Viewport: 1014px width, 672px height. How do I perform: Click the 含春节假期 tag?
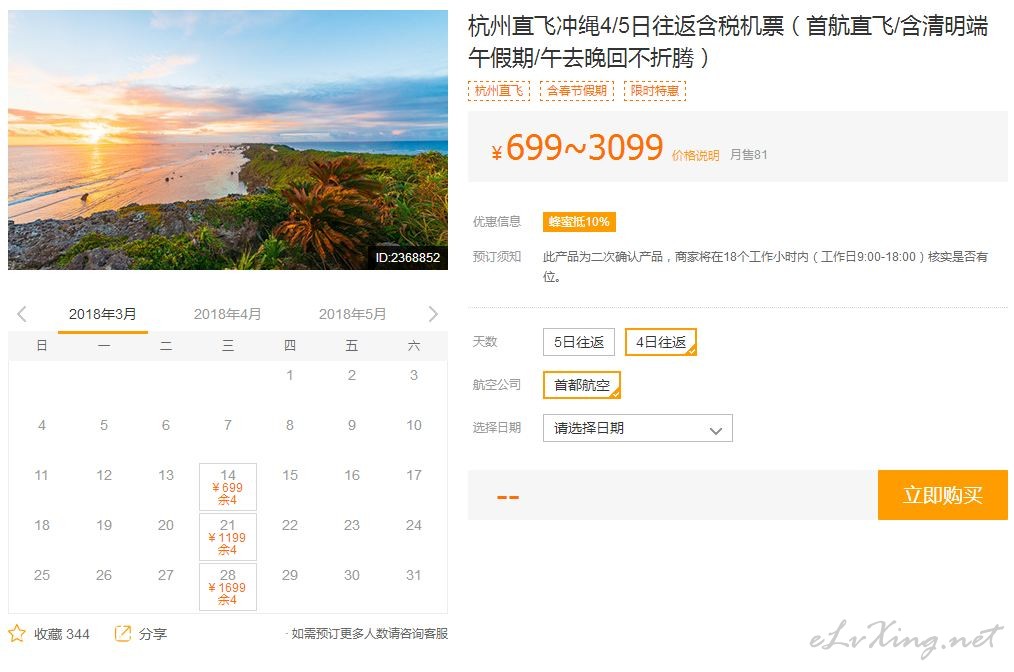[x=577, y=91]
